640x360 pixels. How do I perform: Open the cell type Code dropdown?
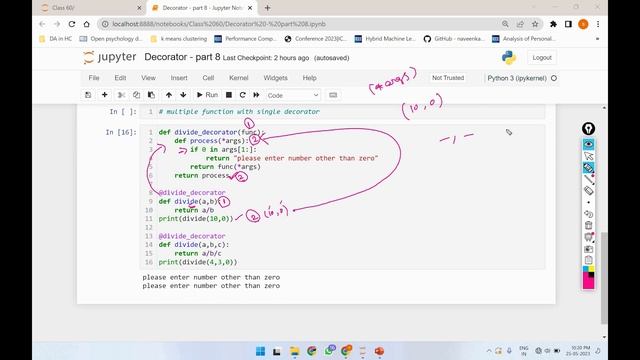click(293, 95)
